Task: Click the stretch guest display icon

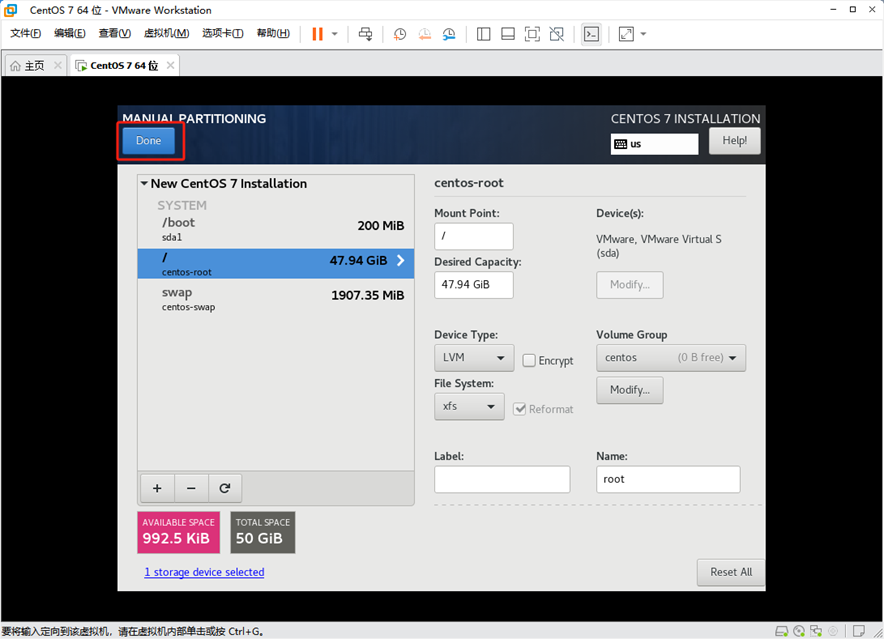Action: pyautogui.click(x=626, y=34)
